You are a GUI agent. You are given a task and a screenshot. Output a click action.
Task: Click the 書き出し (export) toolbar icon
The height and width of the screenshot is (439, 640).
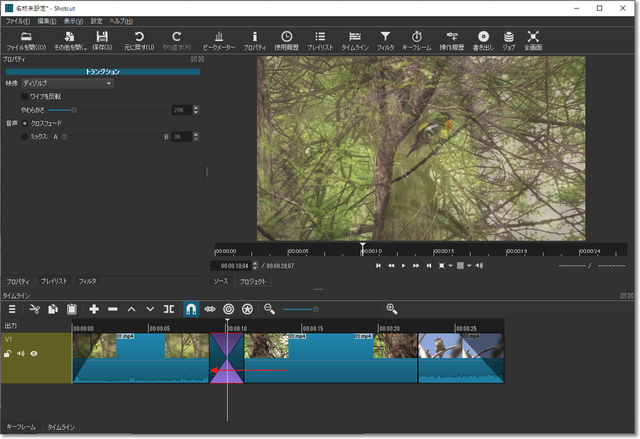coord(483,40)
